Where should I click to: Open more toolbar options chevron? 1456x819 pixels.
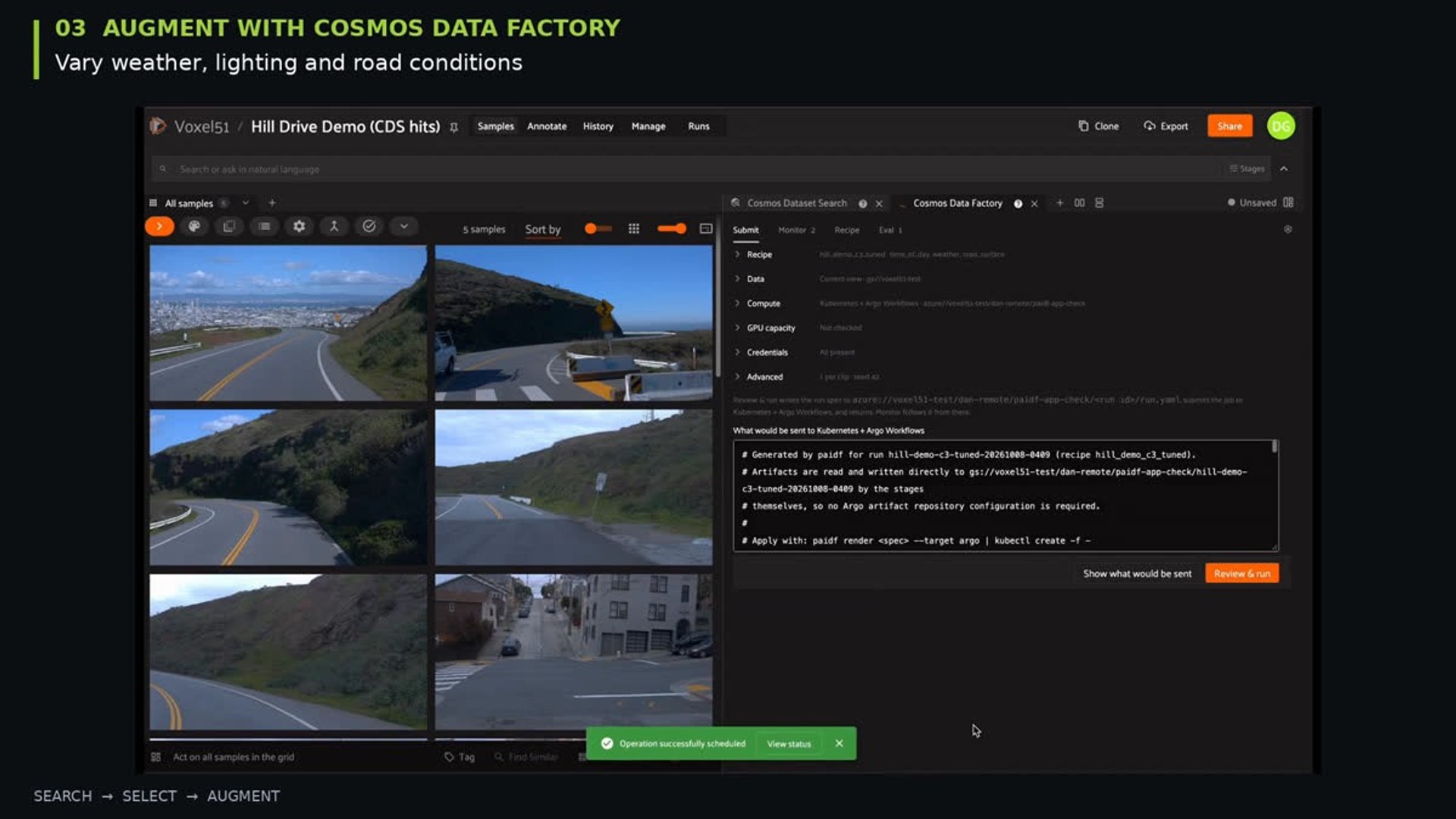[403, 226]
